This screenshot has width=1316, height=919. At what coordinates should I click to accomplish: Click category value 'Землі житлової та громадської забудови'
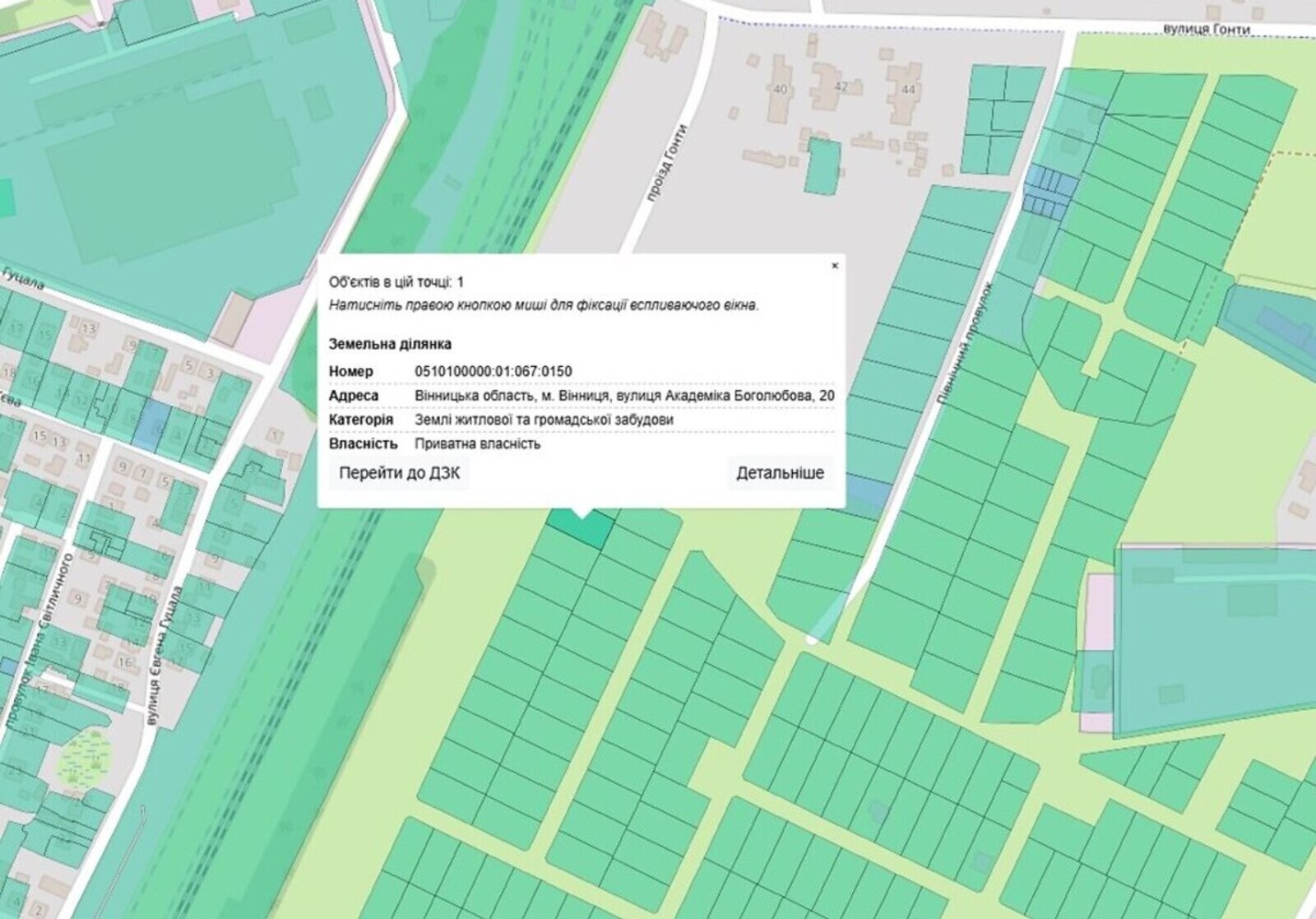(544, 420)
